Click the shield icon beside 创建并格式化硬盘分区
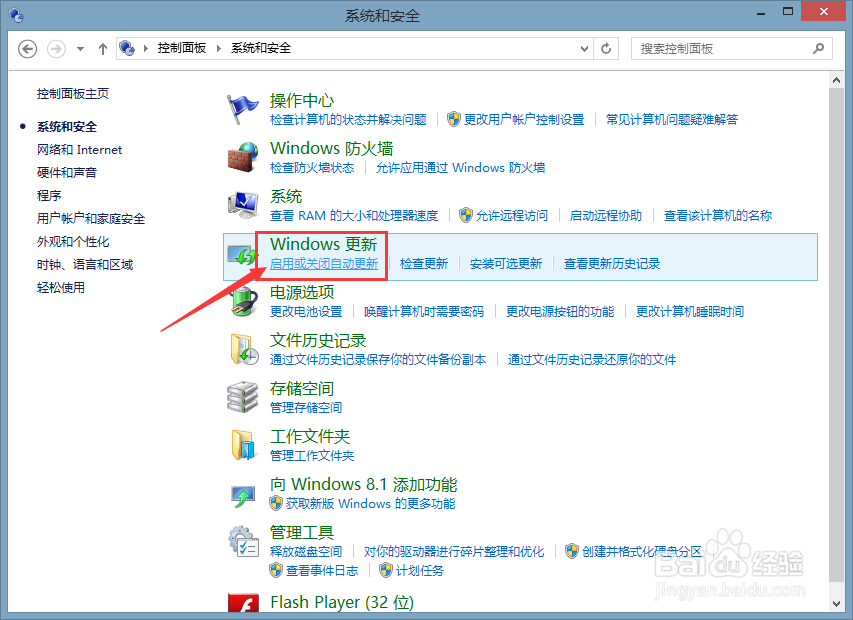Screen dimensions: 853x620 [x=572, y=551]
